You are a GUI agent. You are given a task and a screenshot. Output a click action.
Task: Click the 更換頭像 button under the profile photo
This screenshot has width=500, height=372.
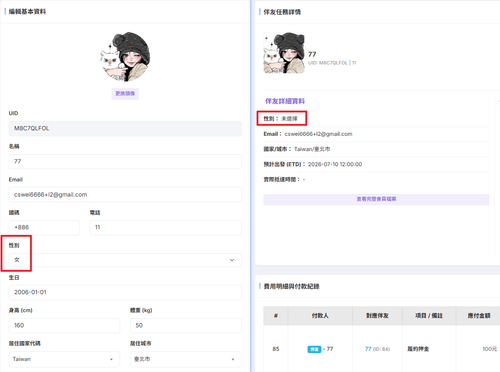click(x=125, y=94)
